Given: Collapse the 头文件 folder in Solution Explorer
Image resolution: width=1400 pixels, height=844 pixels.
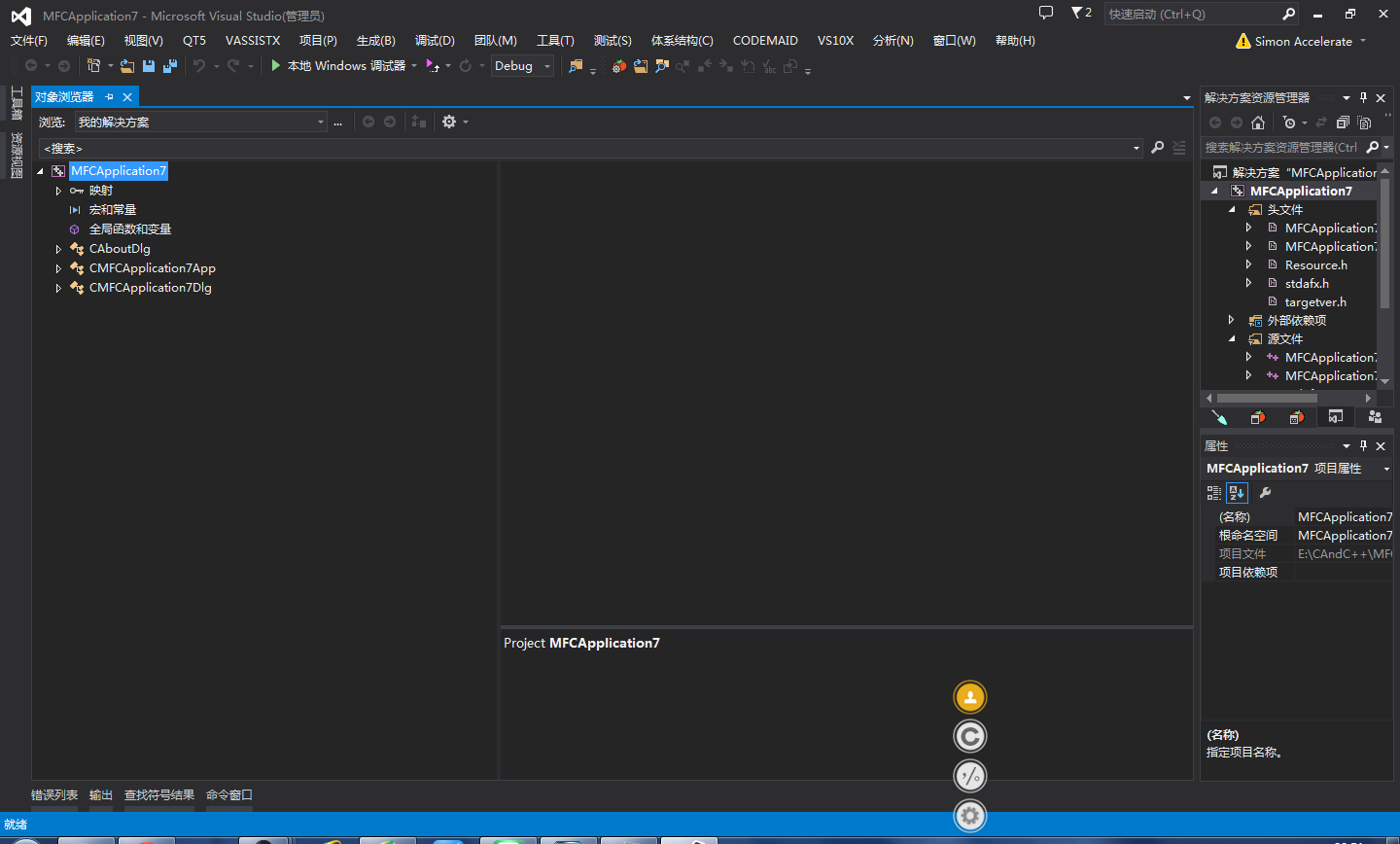Looking at the screenshot, I should tap(1232, 209).
